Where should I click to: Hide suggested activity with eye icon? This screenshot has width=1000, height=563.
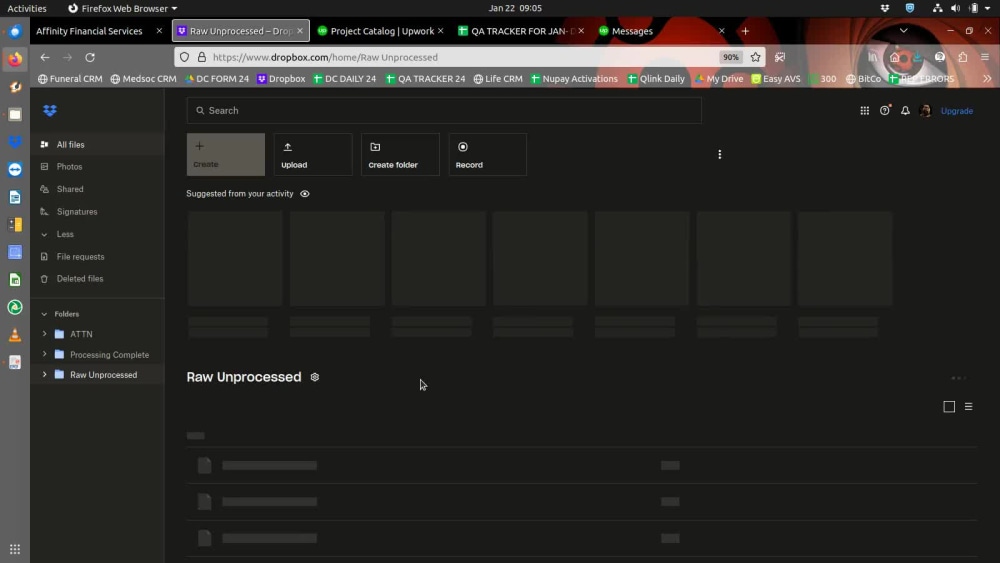pos(305,194)
